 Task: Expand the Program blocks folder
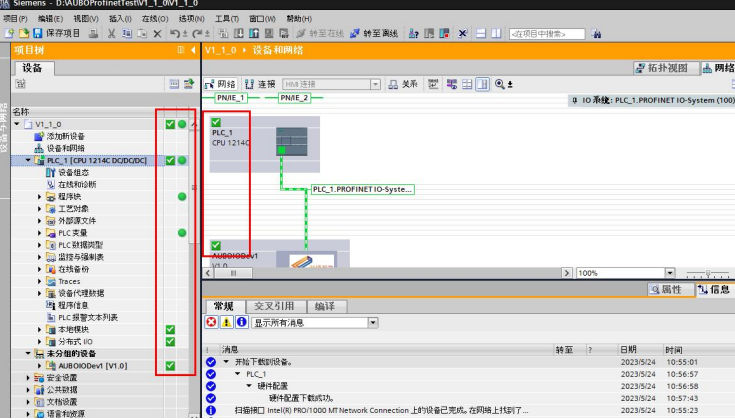tap(39, 196)
